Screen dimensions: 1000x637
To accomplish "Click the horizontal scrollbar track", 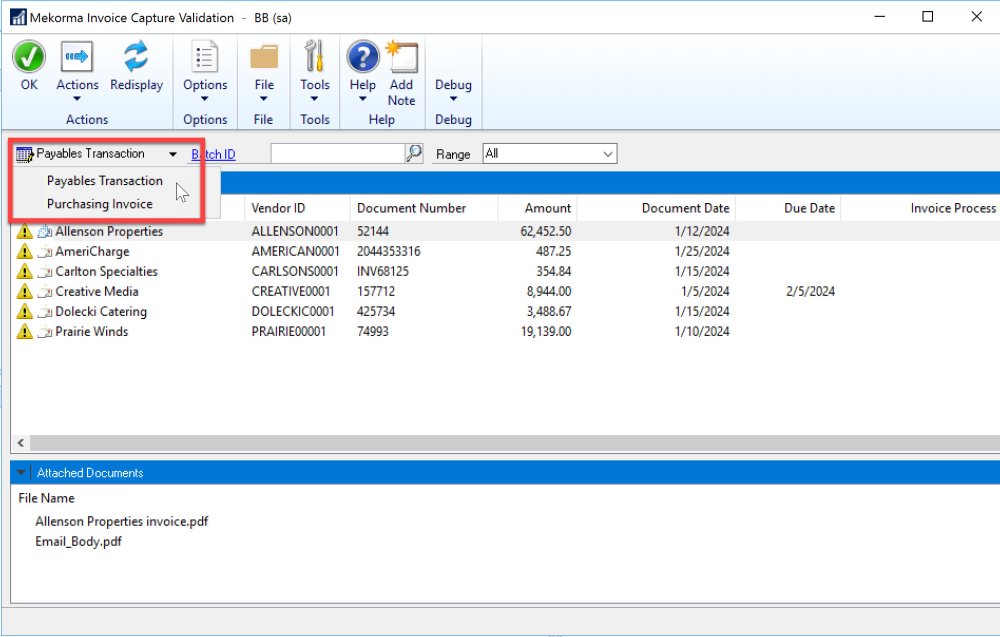I will 514,443.
